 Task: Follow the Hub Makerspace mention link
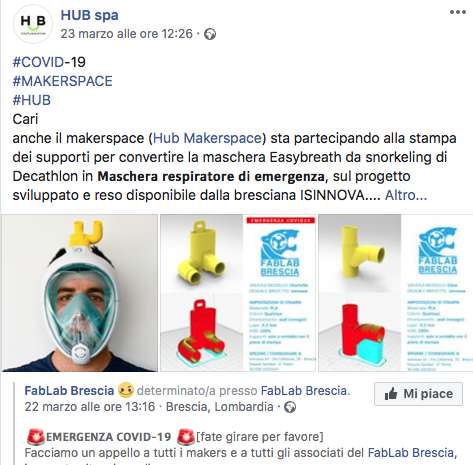click(207, 138)
